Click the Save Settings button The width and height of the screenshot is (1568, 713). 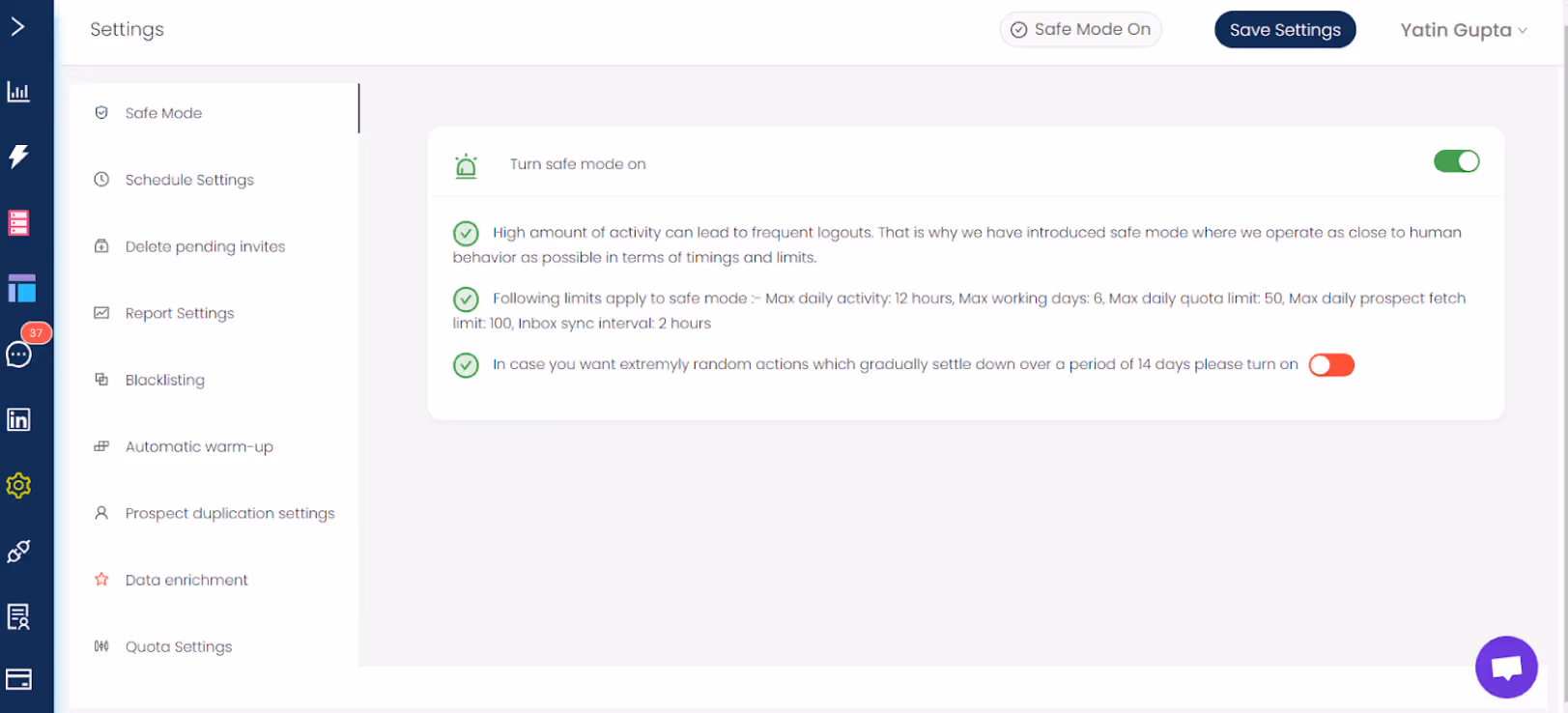tap(1285, 30)
